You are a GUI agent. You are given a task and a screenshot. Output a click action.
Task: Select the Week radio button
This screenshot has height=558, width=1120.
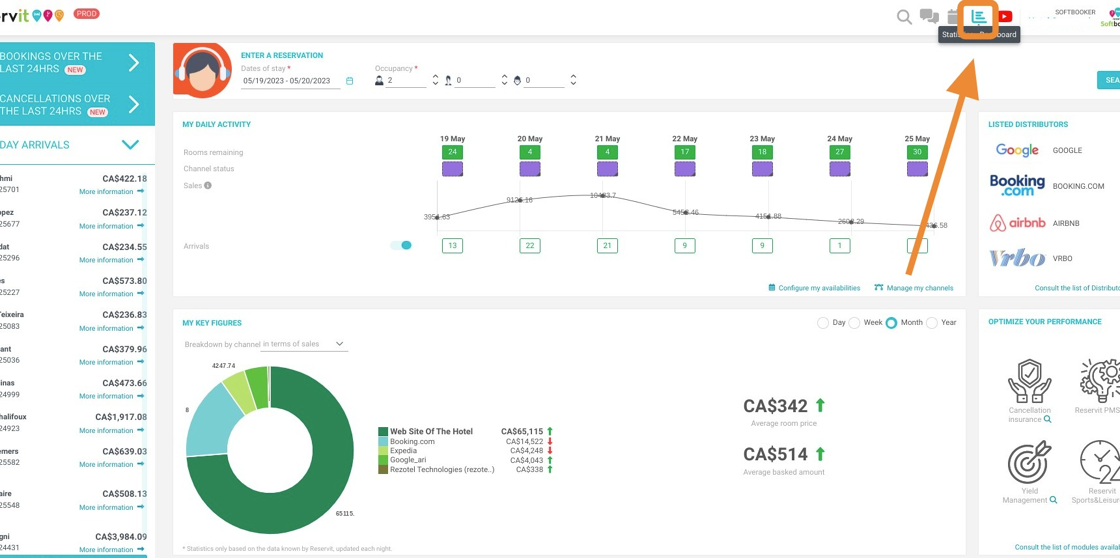click(x=855, y=323)
